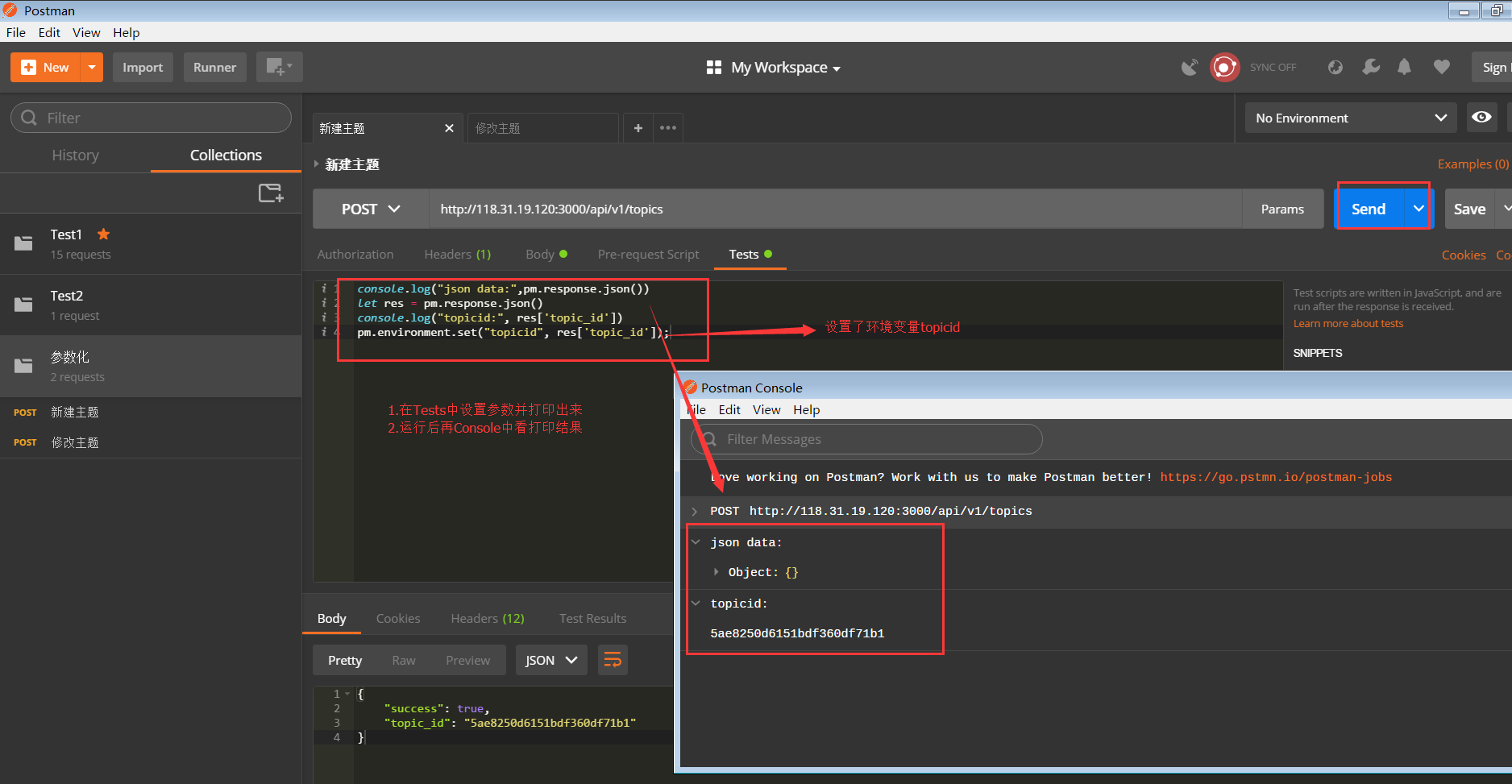Select the POST 修改主题 request in sidebar
Image resolution: width=1512 pixels, height=784 pixels.
(x=151, y=442)
